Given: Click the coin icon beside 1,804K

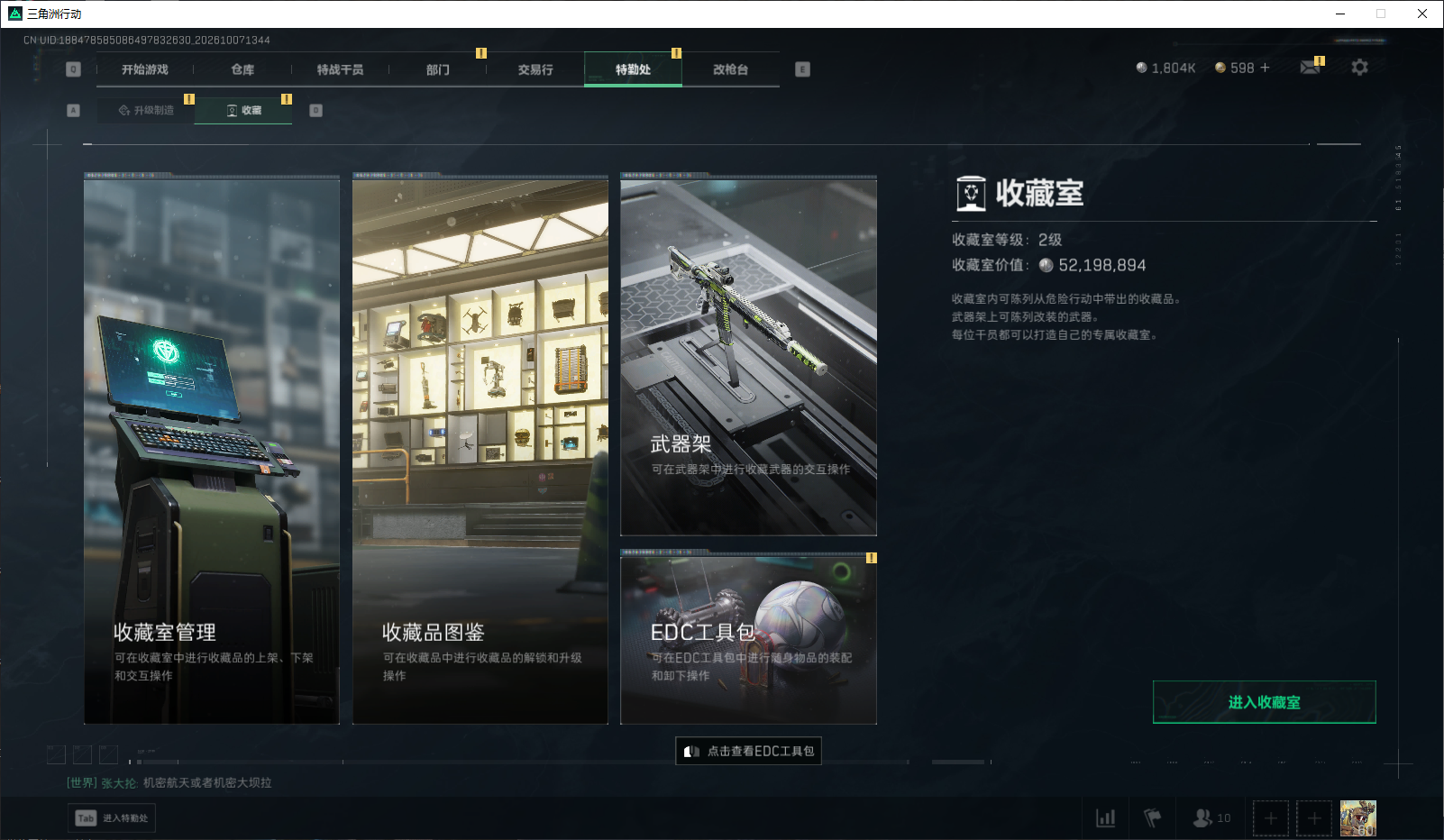Looking at the screenshot, I should (1141, 68).
